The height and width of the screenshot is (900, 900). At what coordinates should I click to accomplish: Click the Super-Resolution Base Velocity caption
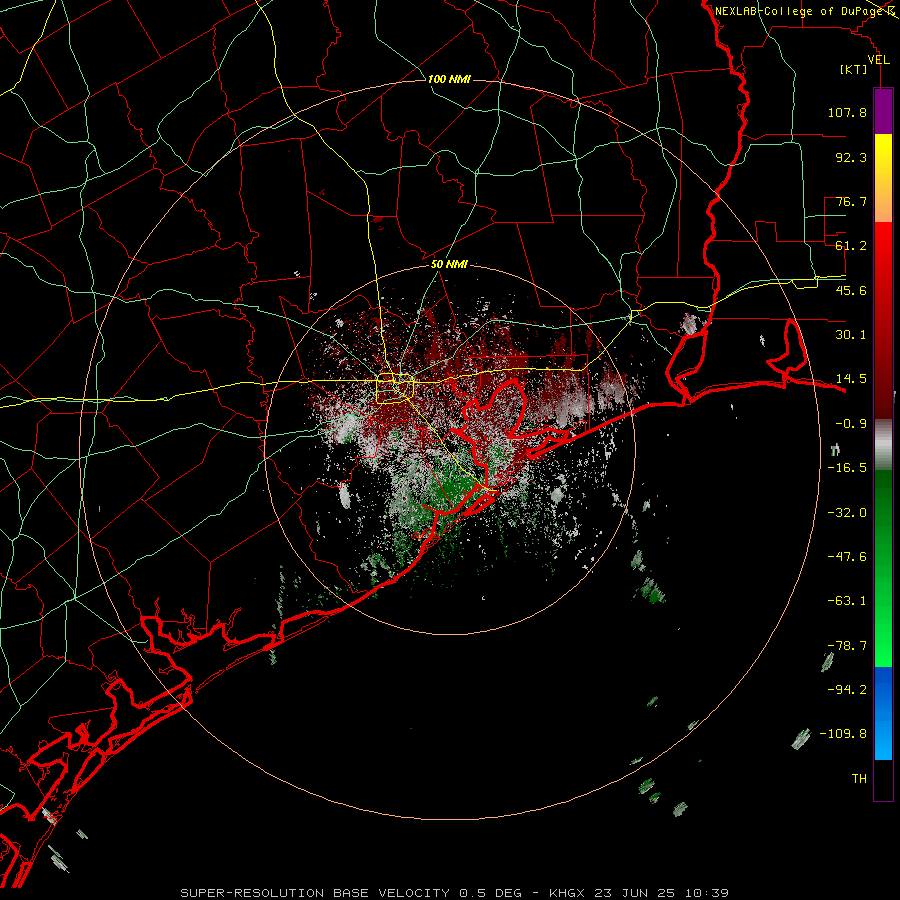455,893
